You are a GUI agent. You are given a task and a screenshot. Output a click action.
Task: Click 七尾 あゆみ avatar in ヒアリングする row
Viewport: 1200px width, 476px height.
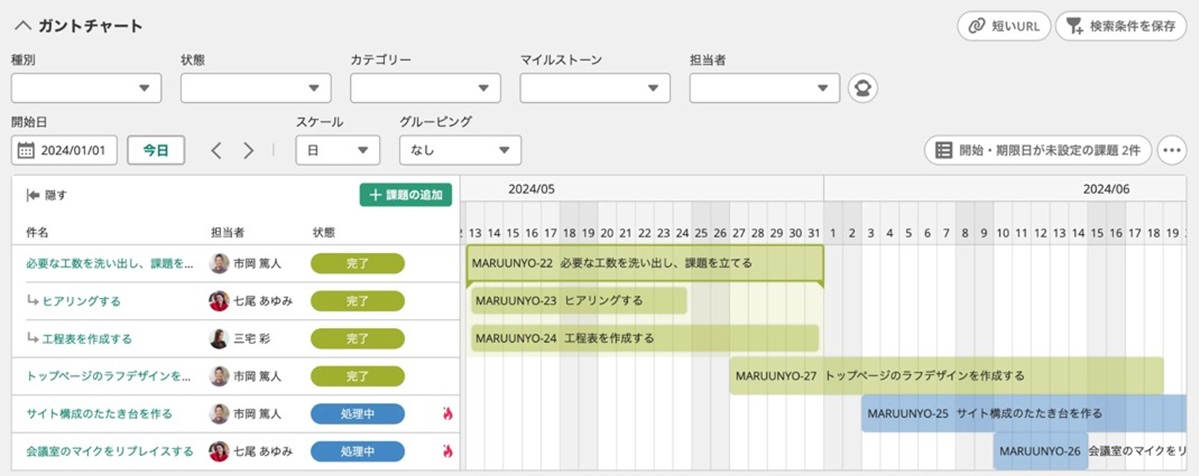coord(219,301)
